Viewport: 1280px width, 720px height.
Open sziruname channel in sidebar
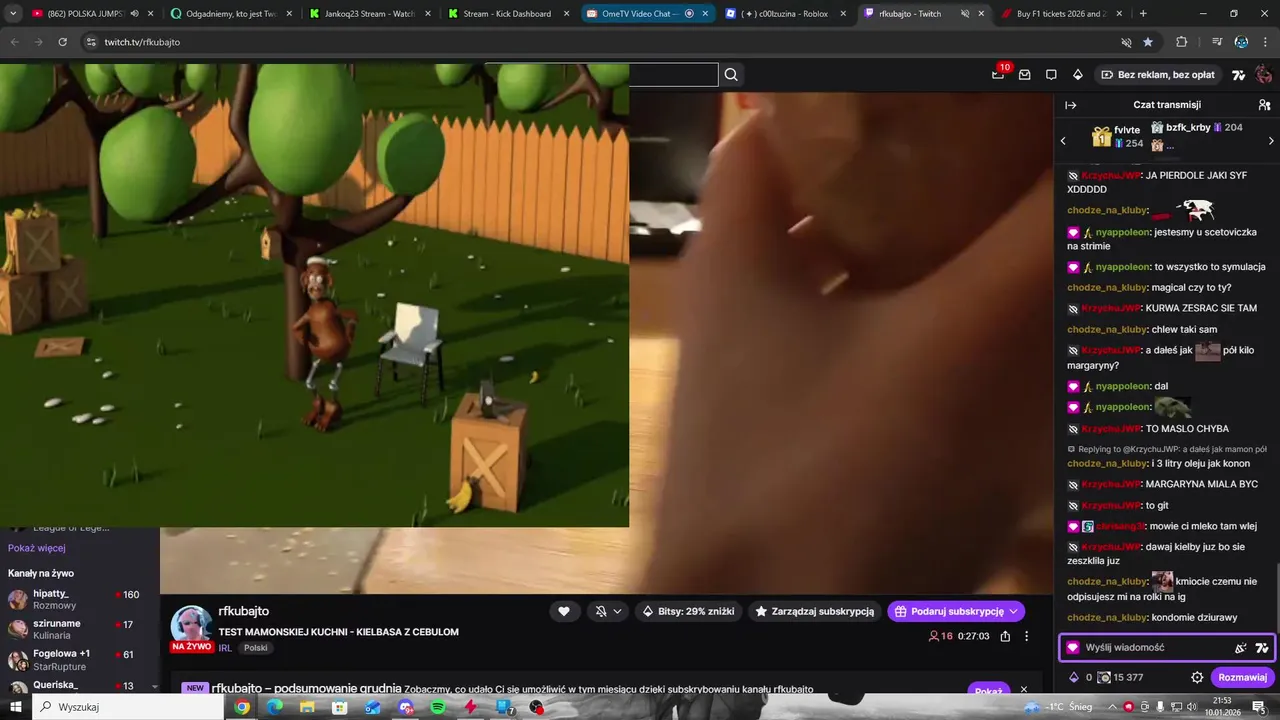(x=80, y=629)
